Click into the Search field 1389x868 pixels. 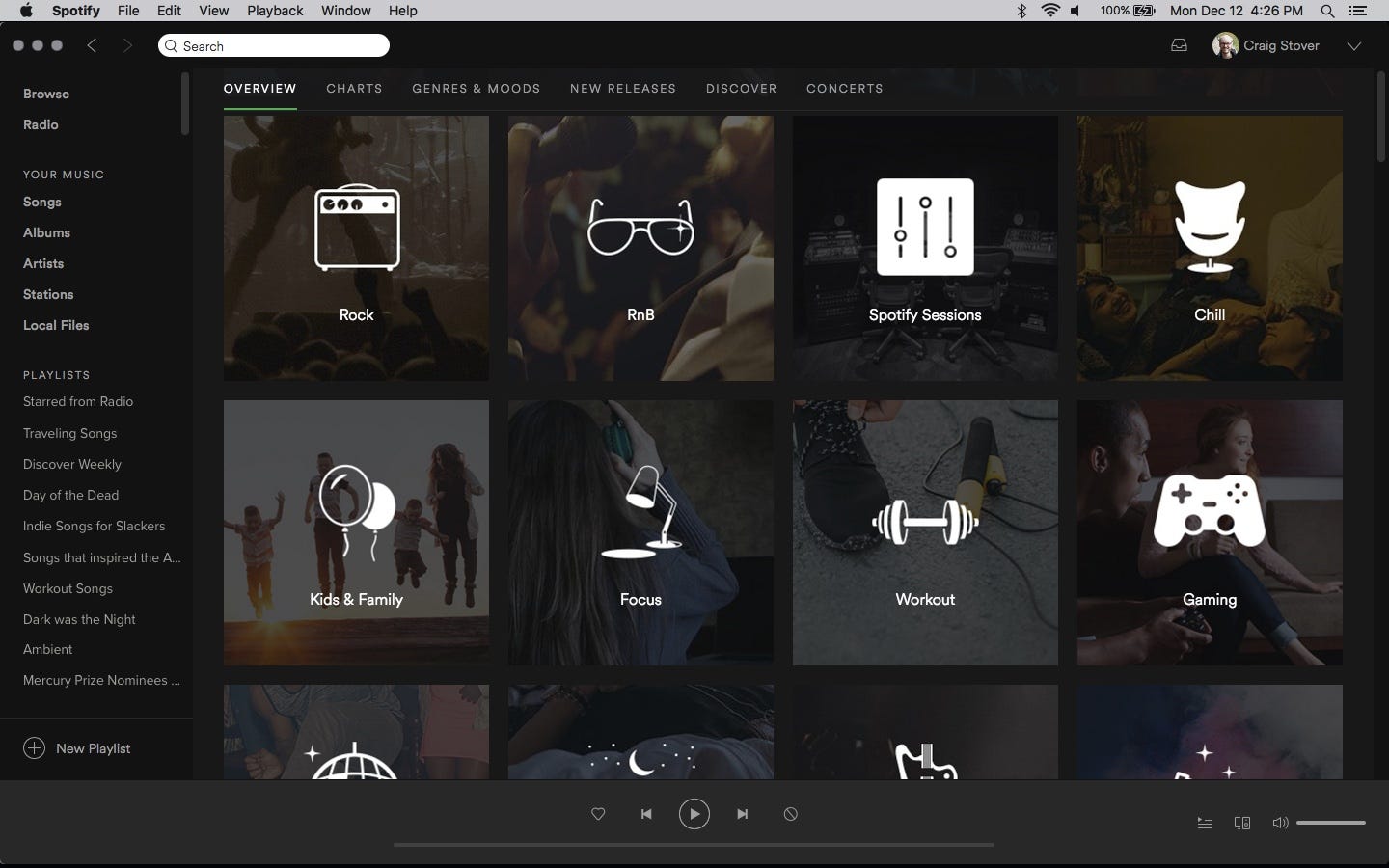274,45
